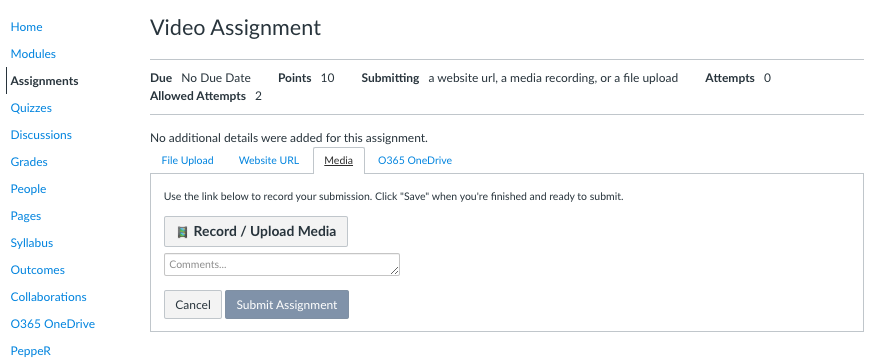Image resolution: width=873 pixels, height=363 pixels.
Task: Click the Points value '10'
Action: click(327, 78)
